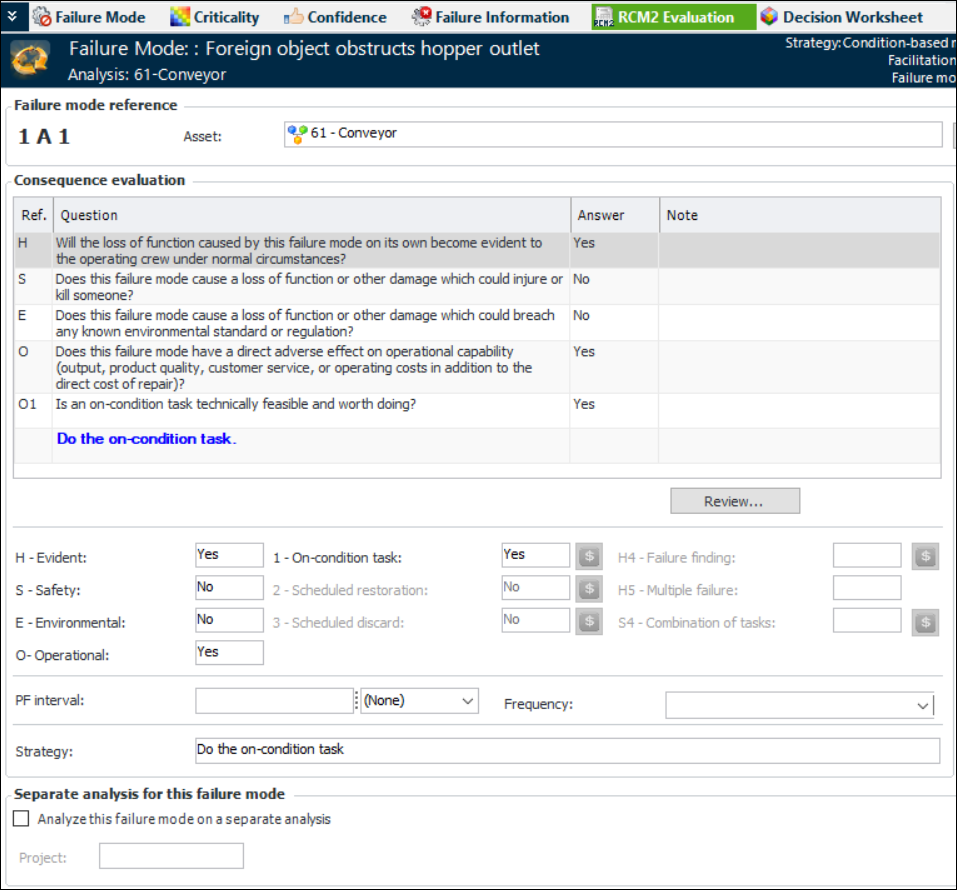957x890 pixels.
Task: Select the O question row about operational capability
Action: tap(477, 367)
